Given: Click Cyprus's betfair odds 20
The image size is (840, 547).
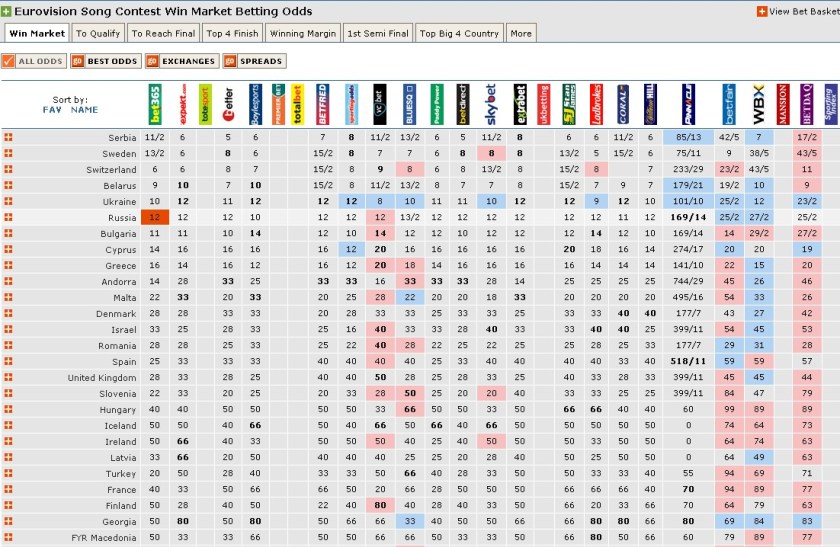Looking at the screenshot, I should pyautogui.click(x=729, y=249).
